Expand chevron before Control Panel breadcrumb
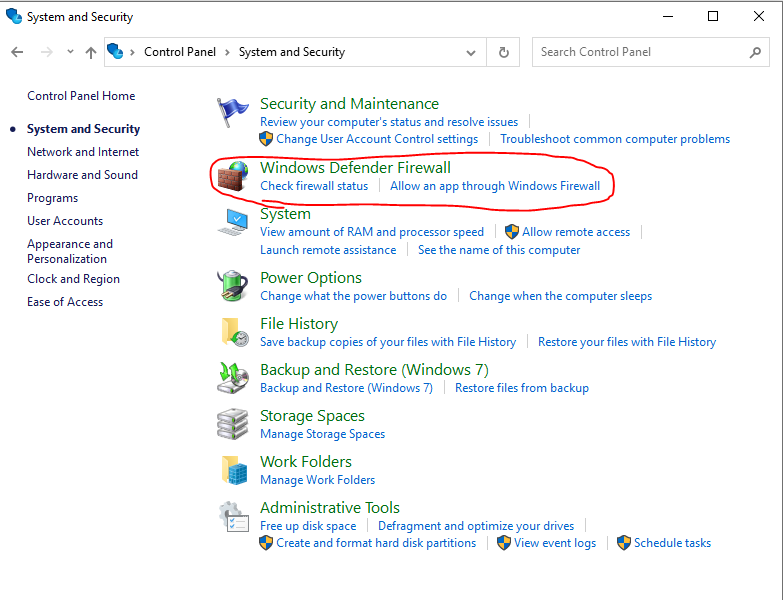This screenshot has height=600, width=783. 132,52
